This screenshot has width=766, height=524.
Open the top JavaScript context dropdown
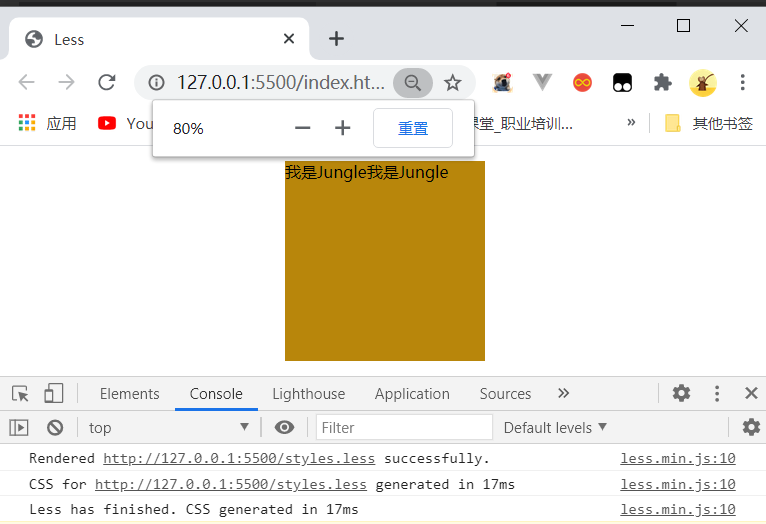169,428
